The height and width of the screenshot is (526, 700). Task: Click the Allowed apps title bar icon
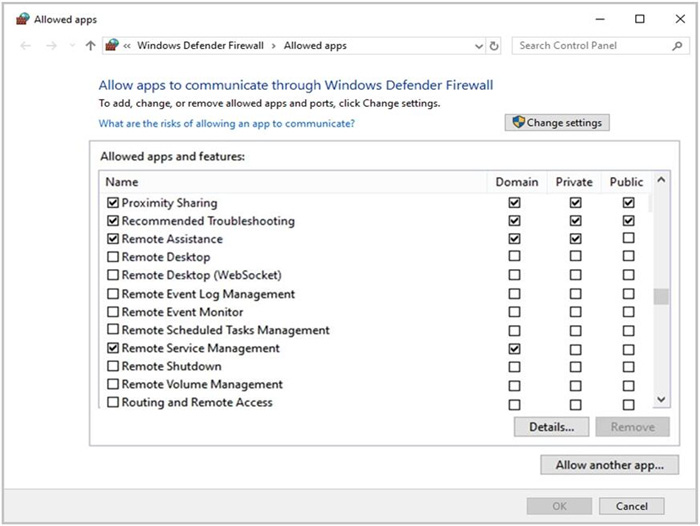point(22,19)
